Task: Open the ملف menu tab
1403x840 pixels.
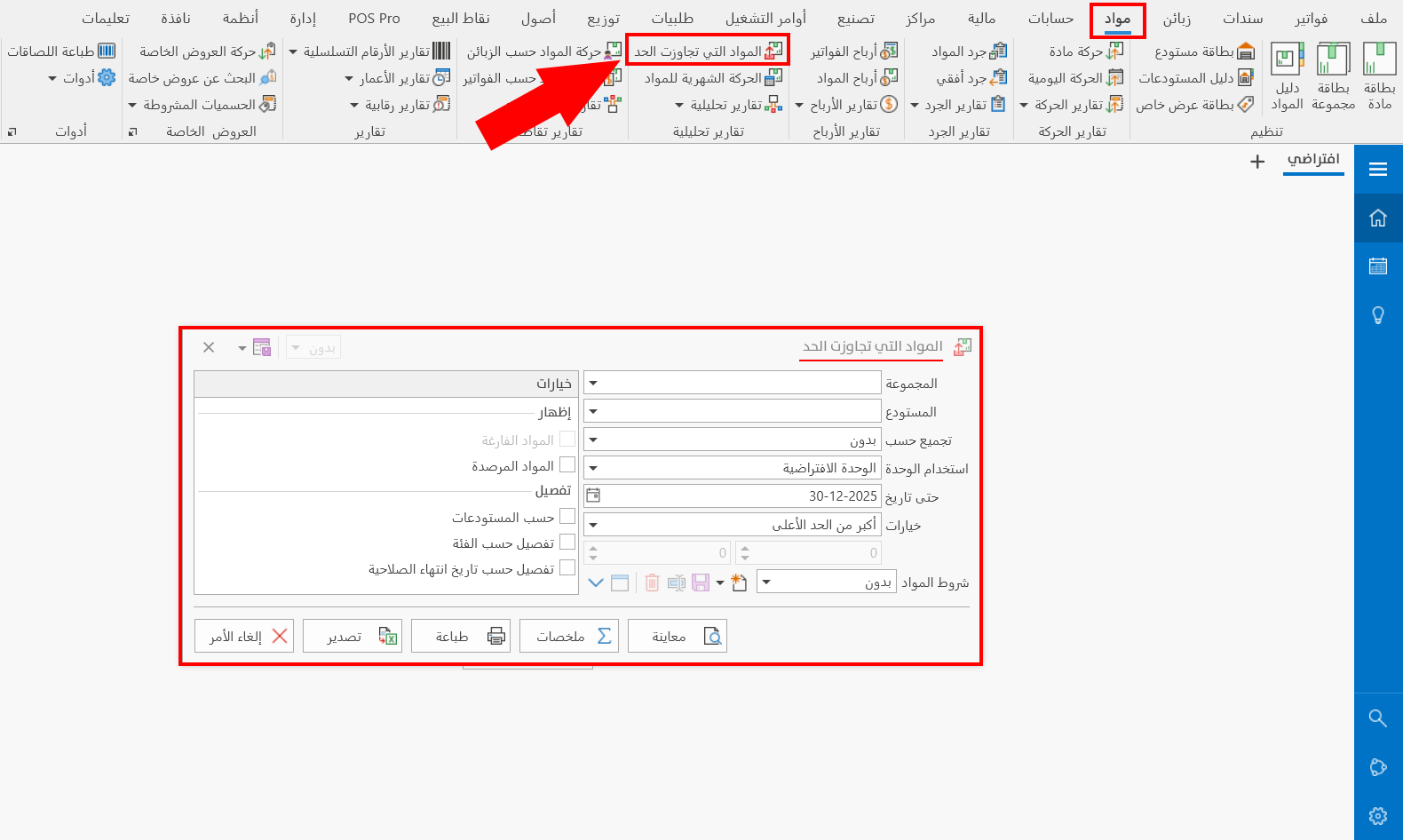Action: (1373, 19)
